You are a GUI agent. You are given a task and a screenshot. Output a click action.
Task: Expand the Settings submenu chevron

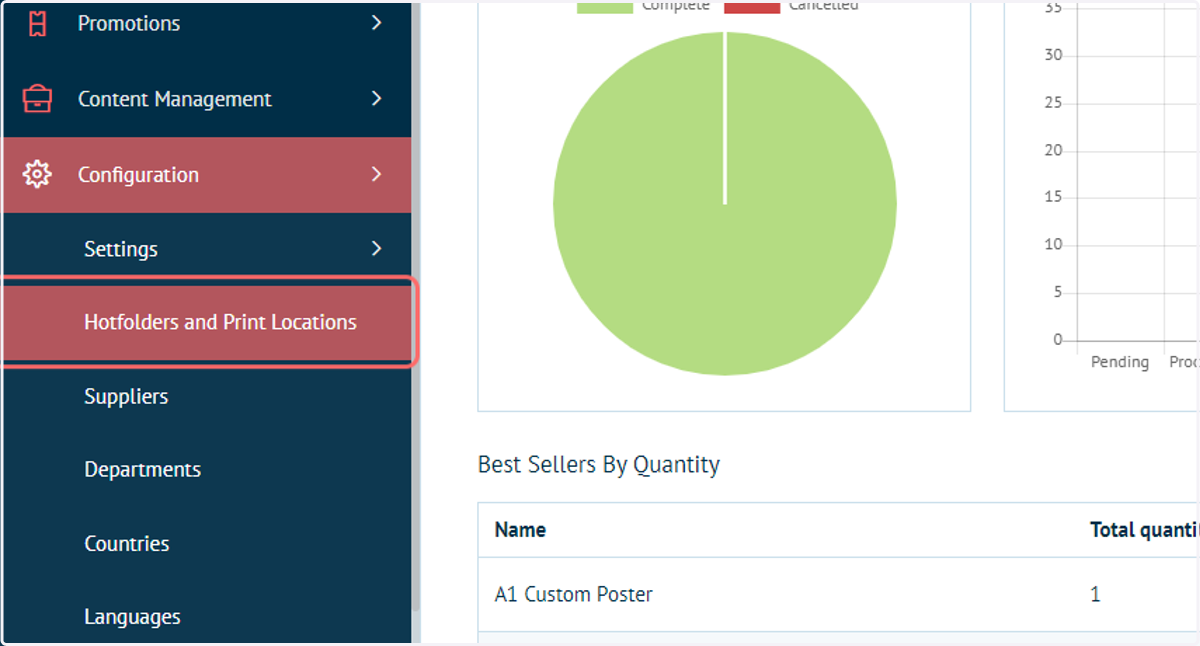[x=377, y=248]
